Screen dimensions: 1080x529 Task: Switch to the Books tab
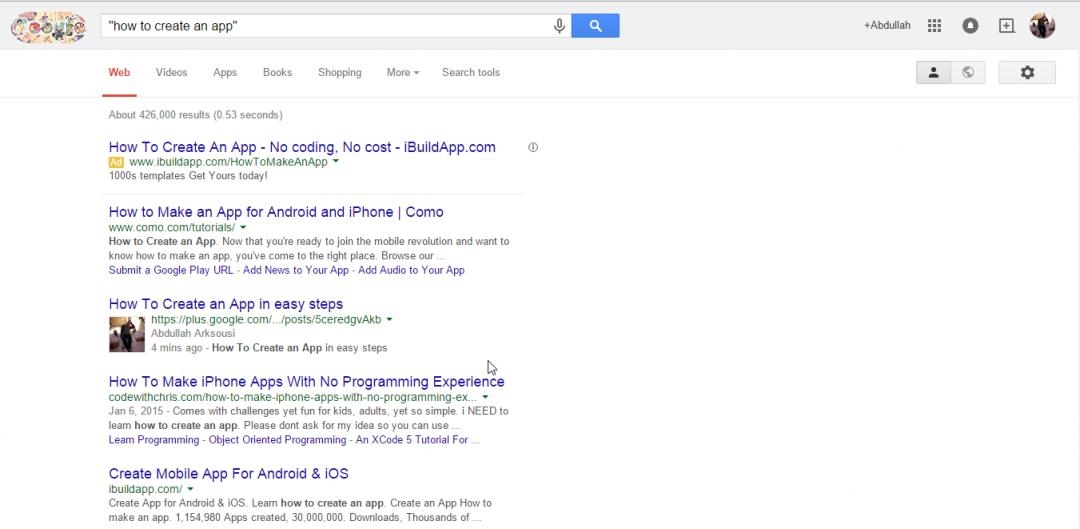pos(278,72)
